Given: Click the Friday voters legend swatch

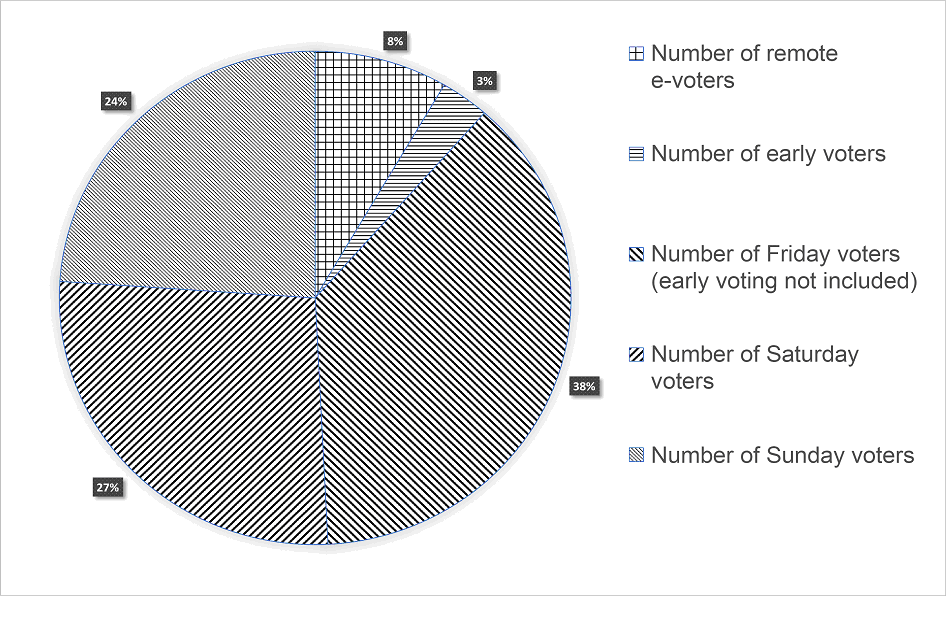Looking at the screenshot, I should click(637, 255).
